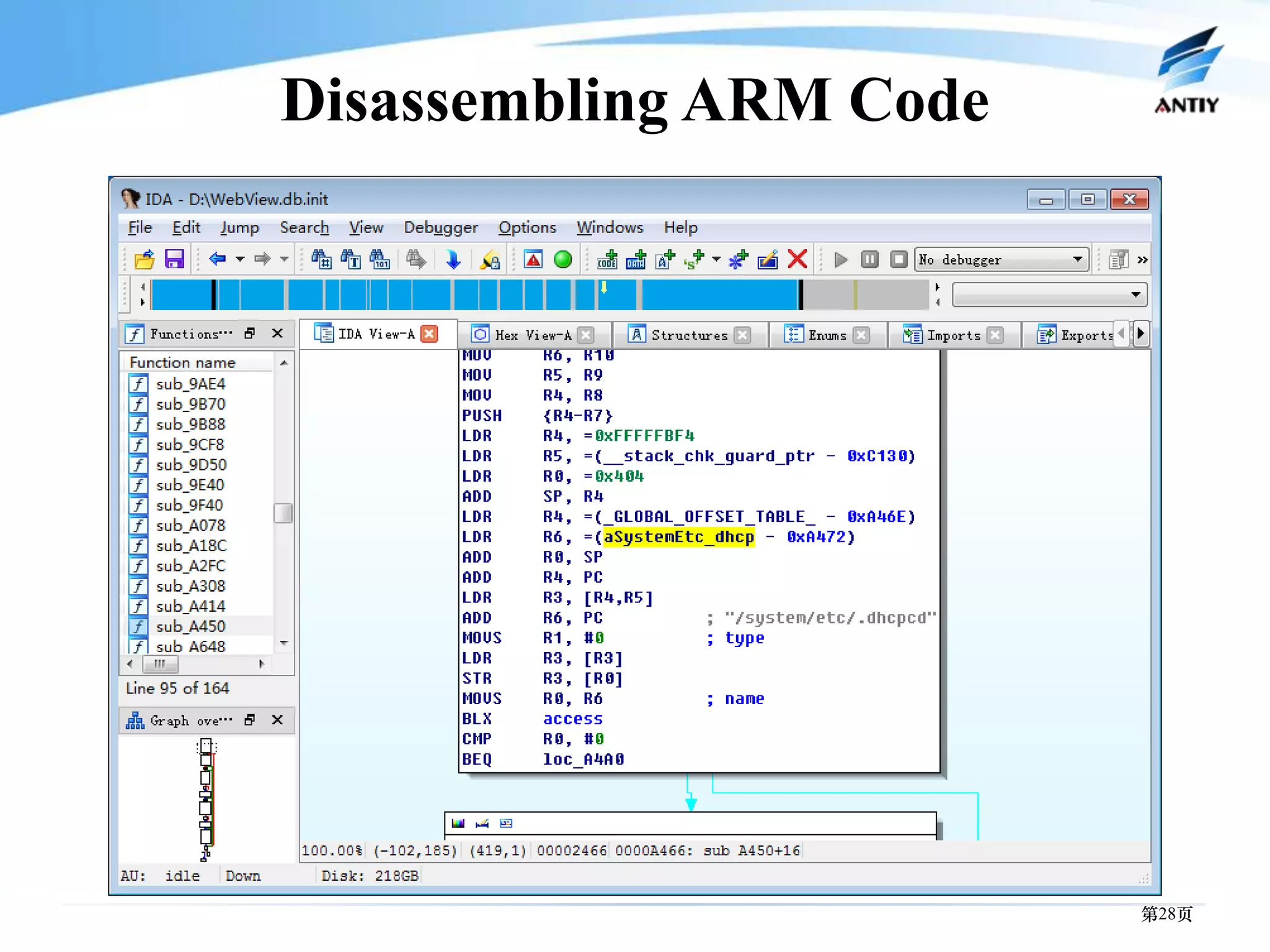Click the convert to data icon
Screen dimensions: 1270x952
pyautogui.click(x=636, y=259)
